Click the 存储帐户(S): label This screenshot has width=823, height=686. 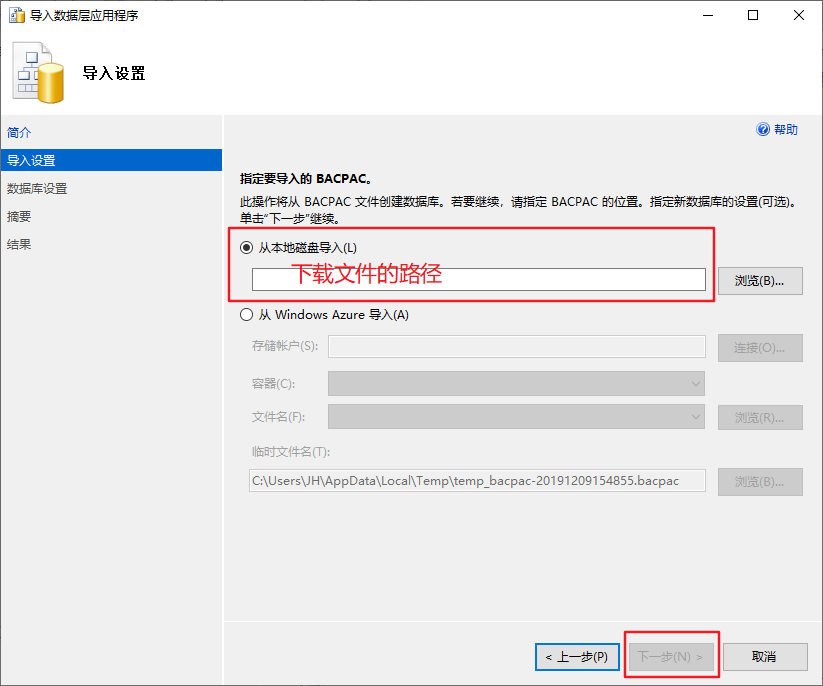(284, 346)
